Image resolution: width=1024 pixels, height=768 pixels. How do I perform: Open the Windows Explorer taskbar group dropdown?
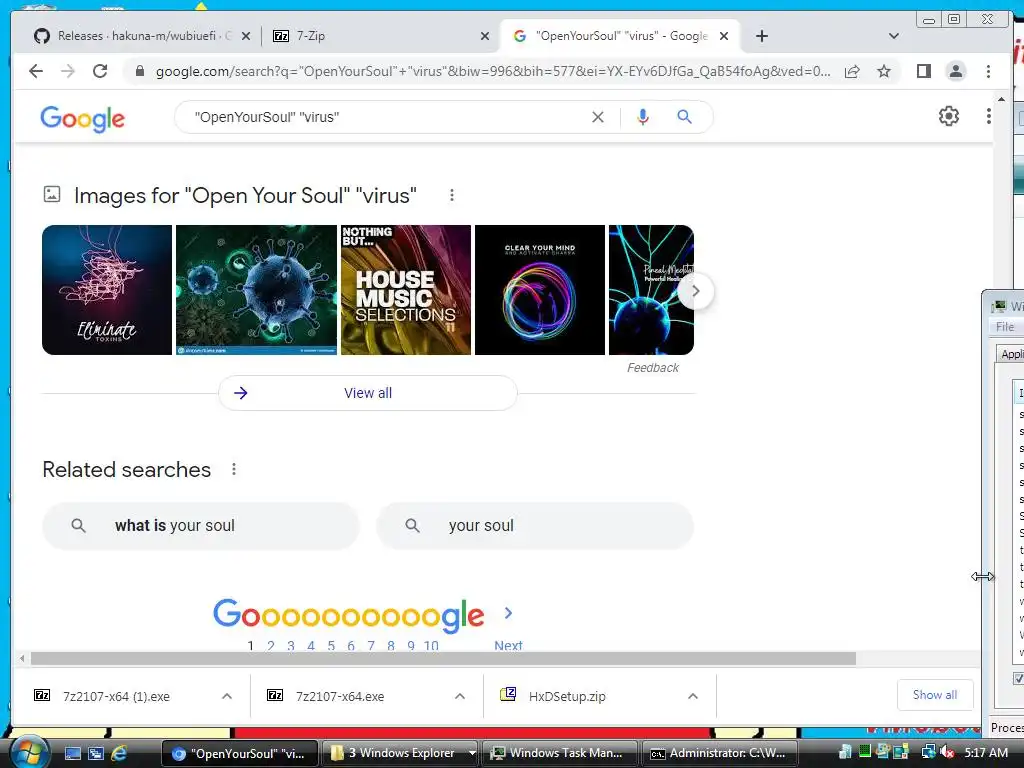pos(472,753)
